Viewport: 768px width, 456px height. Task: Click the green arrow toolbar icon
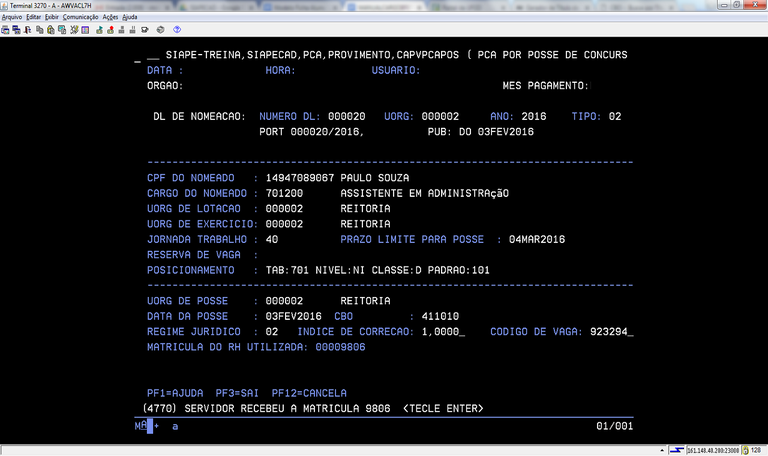coord(99,30)
